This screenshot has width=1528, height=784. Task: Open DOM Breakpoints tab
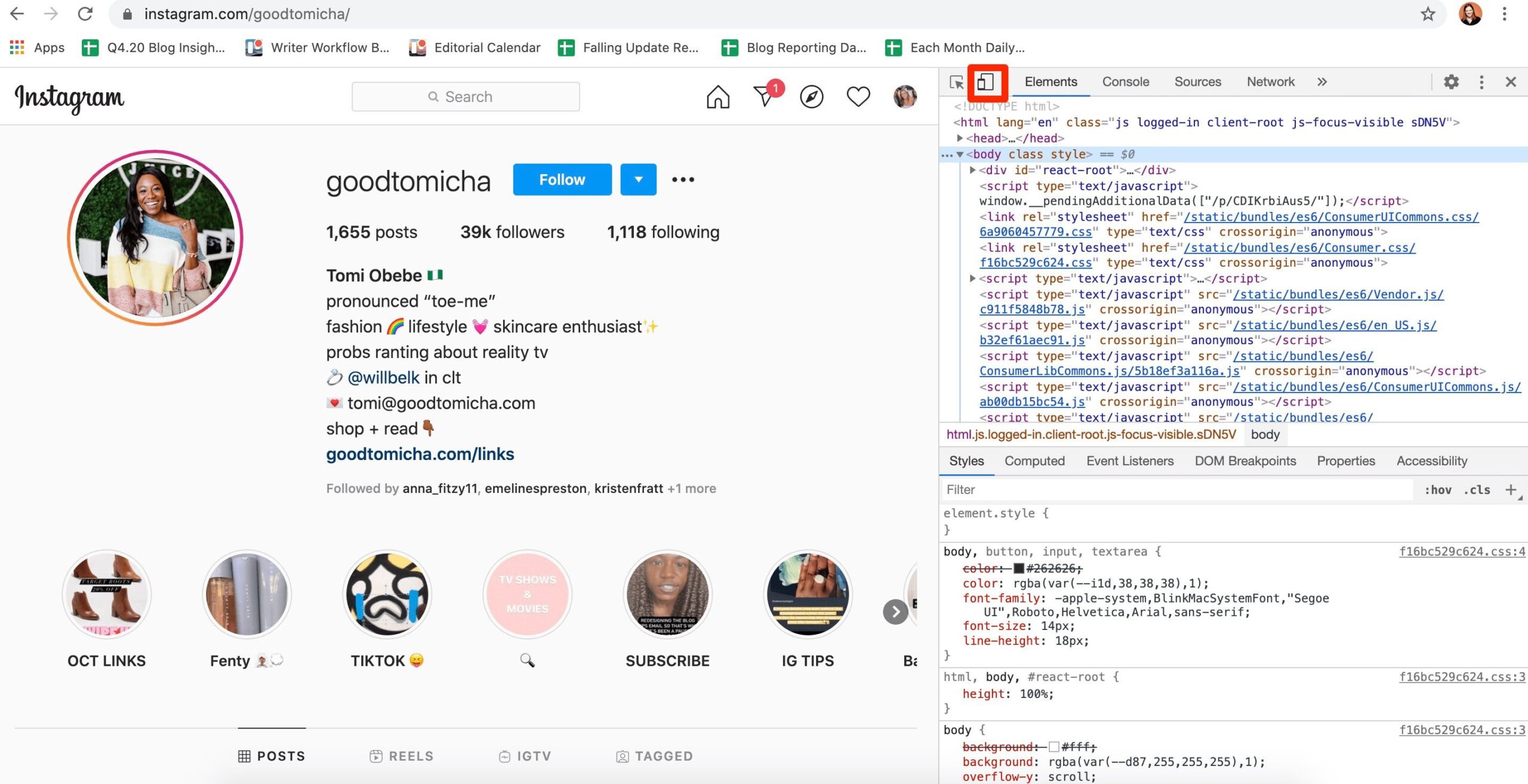[x=1245, y=461]
